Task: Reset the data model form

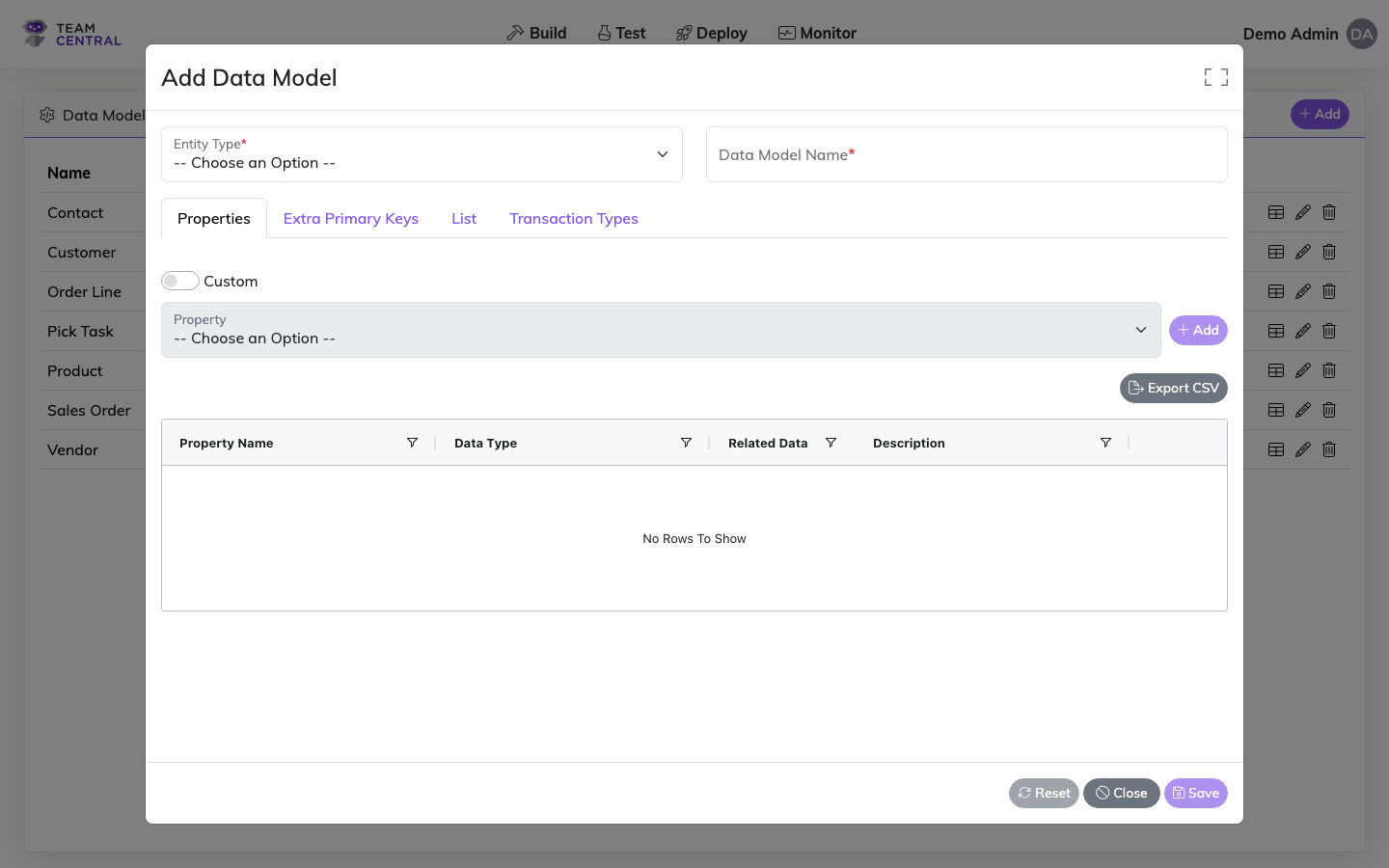Action: point(1044,793)
